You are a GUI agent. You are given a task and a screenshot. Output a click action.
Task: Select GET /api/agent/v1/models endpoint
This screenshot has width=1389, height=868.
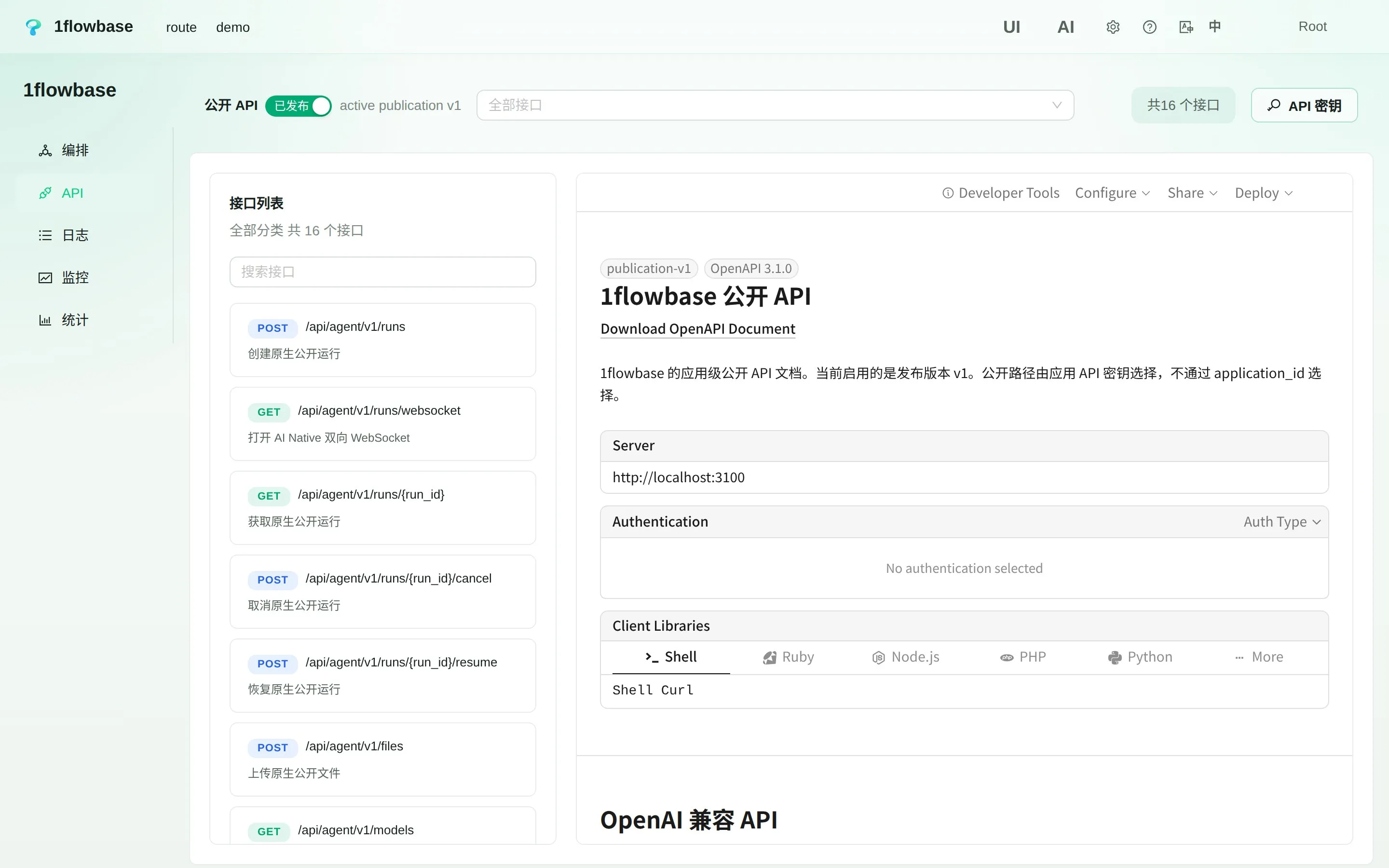pyautogui.click(x=383, y=826)
